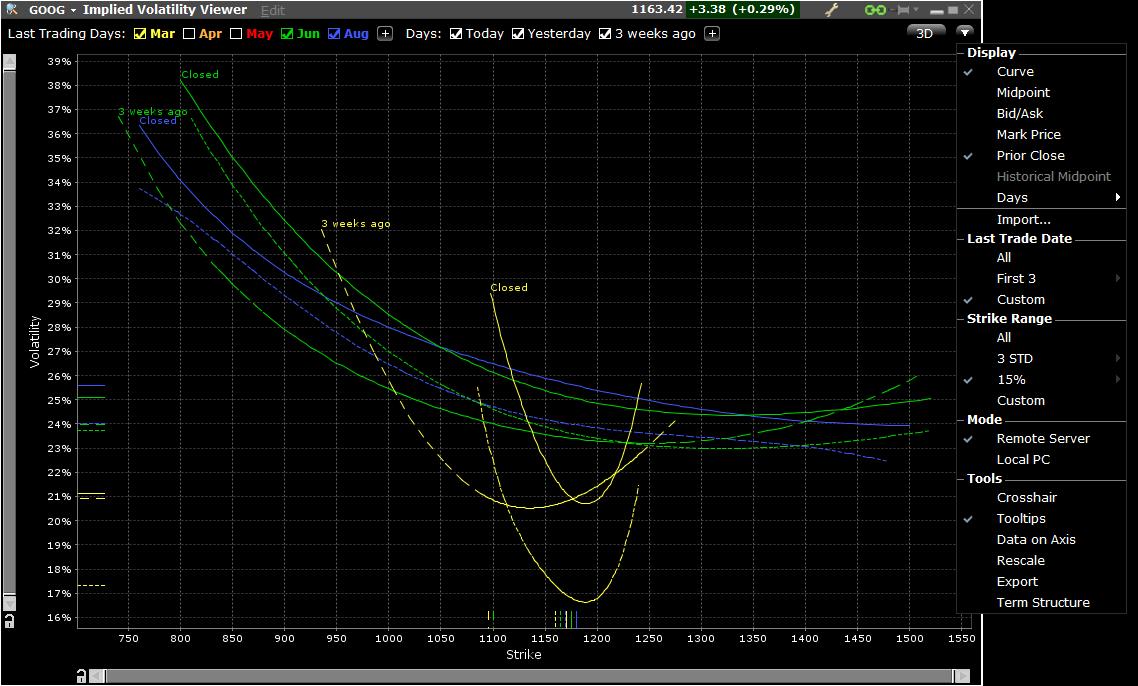
Task: Click the wrench configuration icon
Action: 831,10
